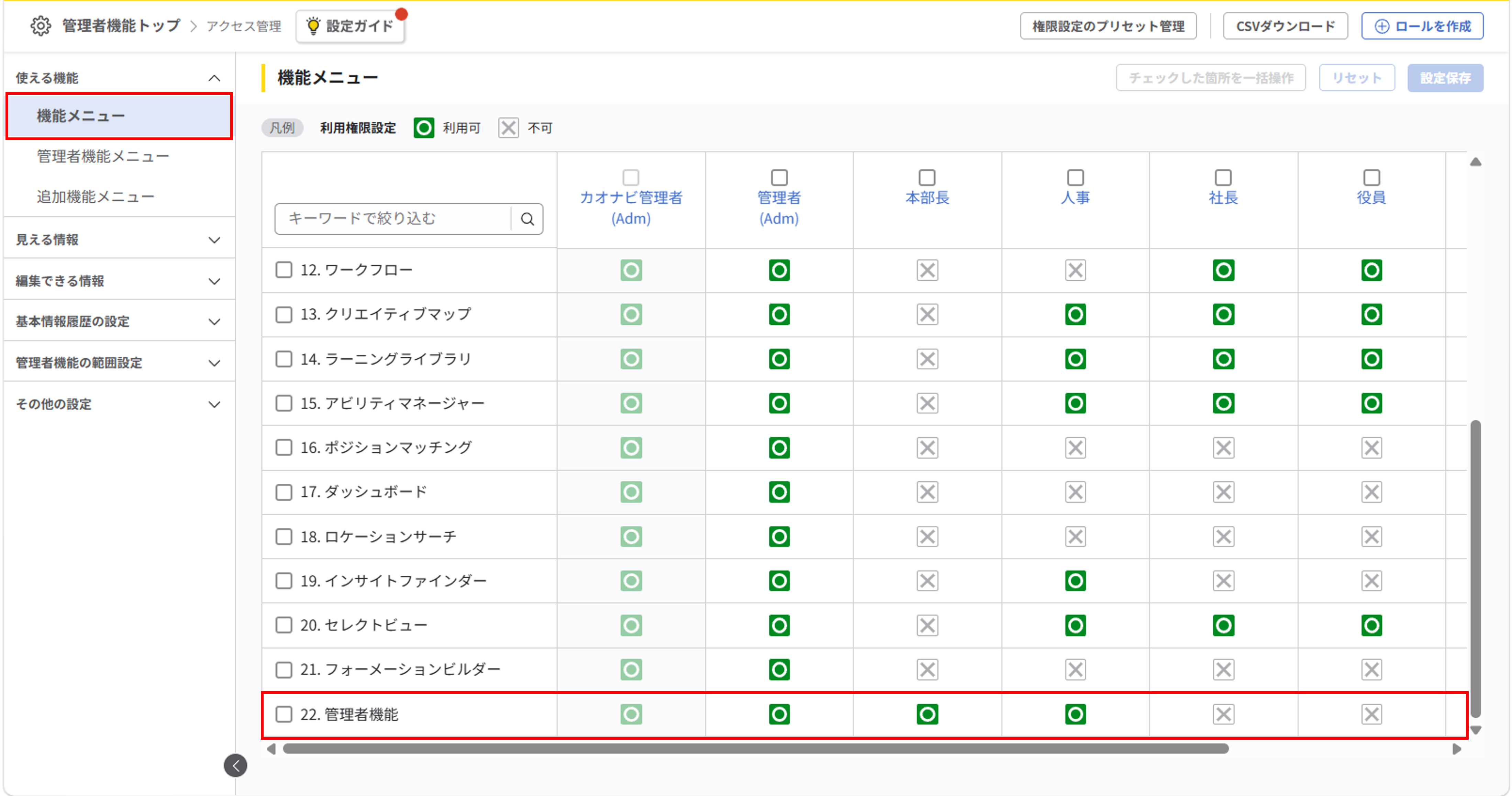
Task: Open the 本部長 role link
Action: pyautogui.click(x=927, y=198)
